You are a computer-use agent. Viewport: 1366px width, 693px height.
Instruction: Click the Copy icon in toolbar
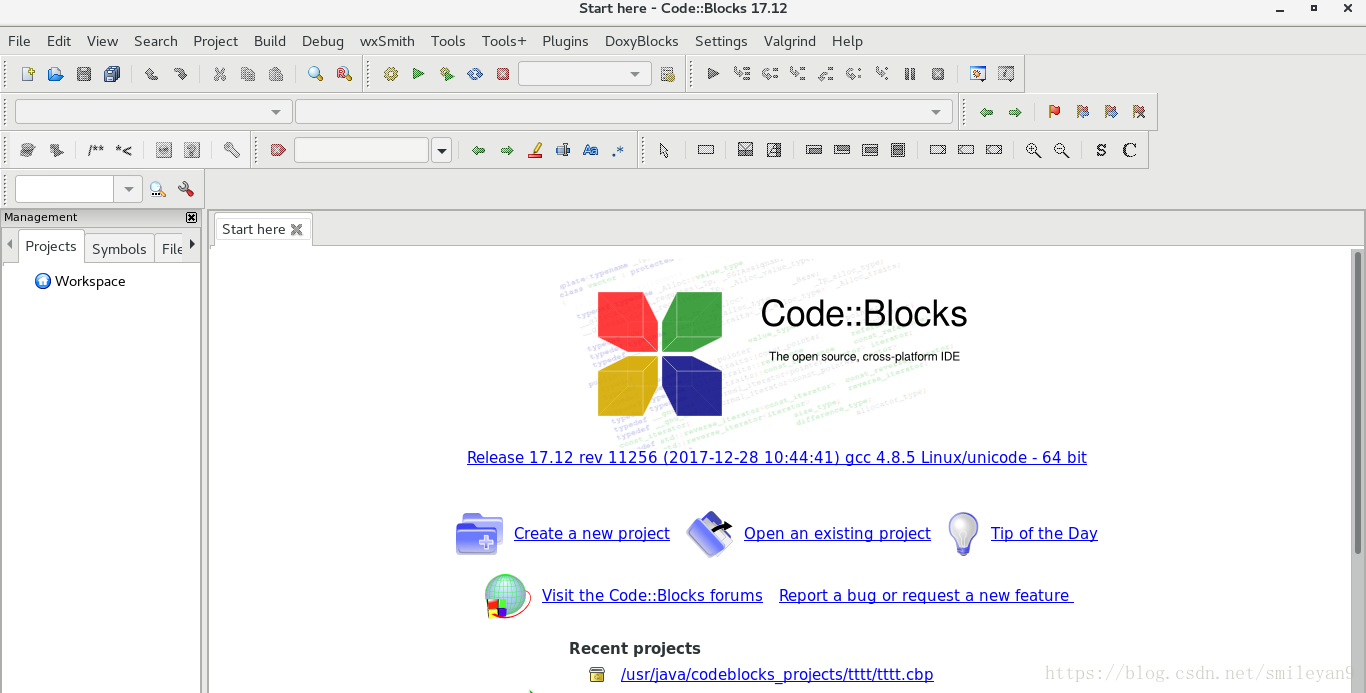click(248, 74)
